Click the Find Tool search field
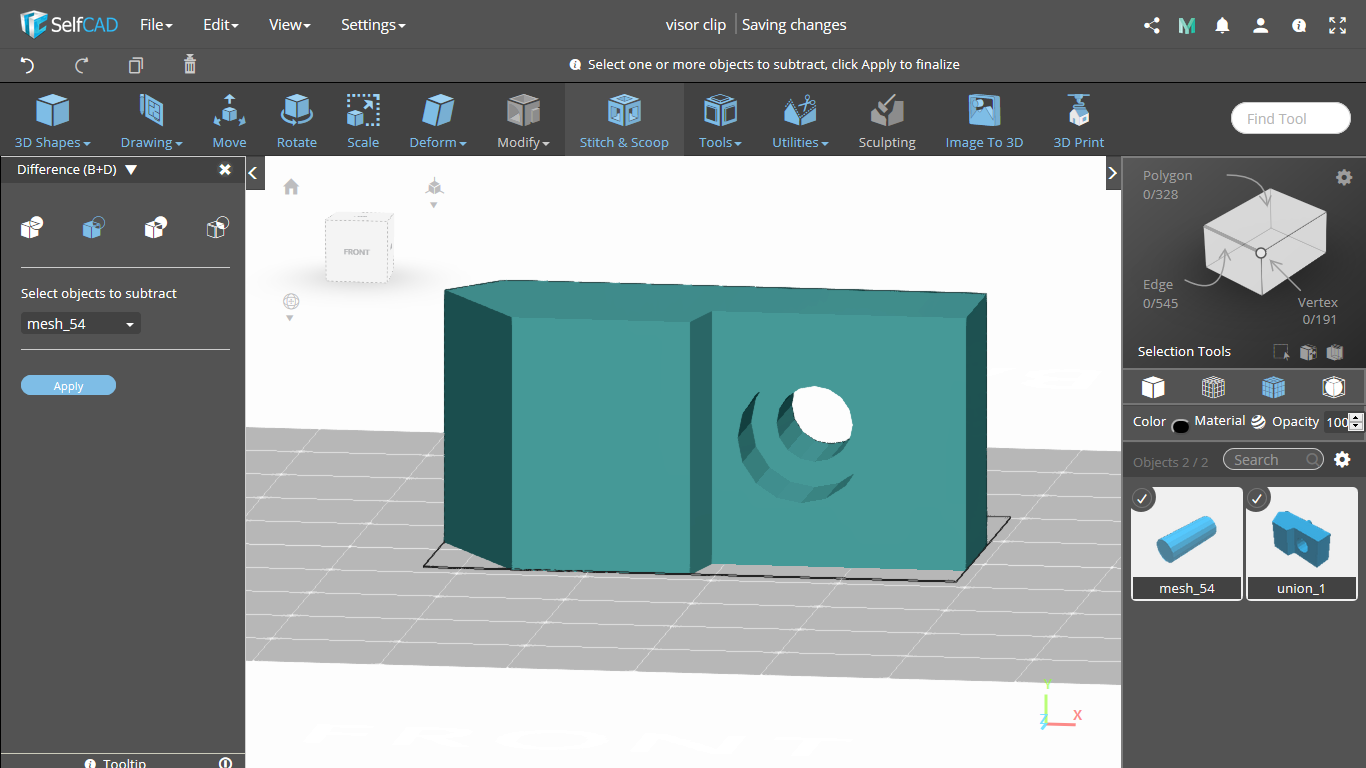1366x768 pixels. (x=1290, y=118)
